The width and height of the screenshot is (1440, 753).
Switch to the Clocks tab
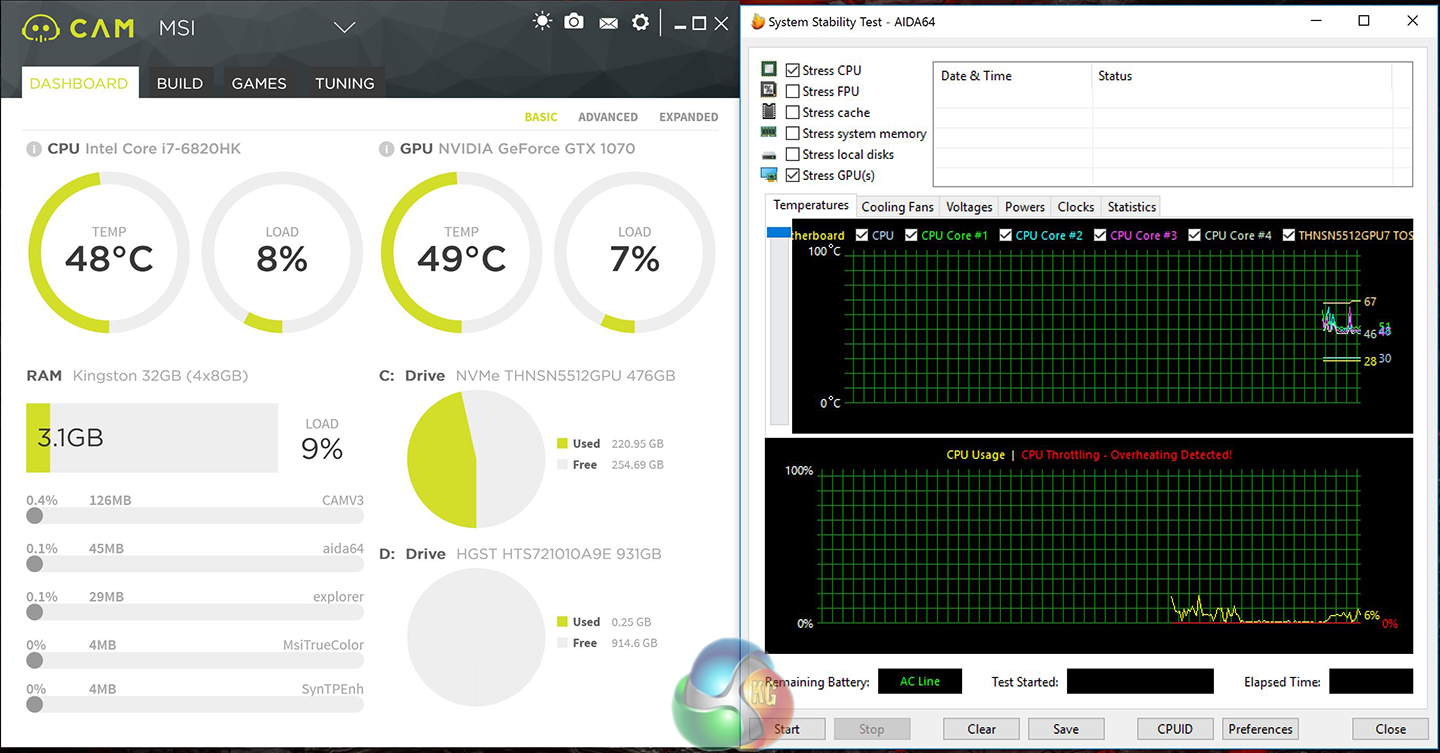pyautogui.click(x=1076, y=207)
